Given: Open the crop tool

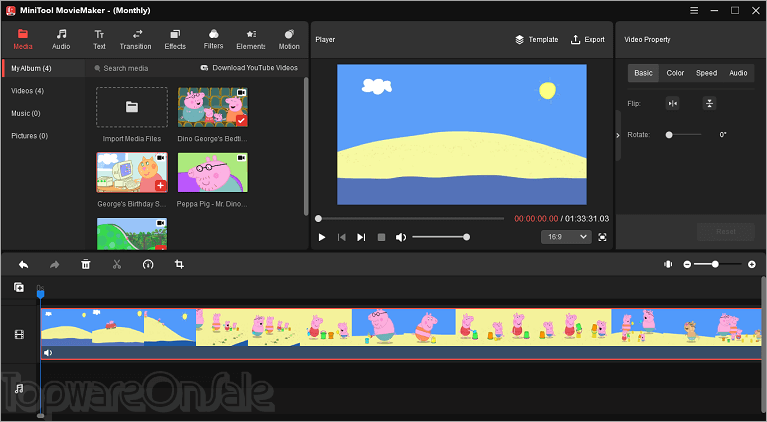Looking at the screenshot, I should pos(180,265).
